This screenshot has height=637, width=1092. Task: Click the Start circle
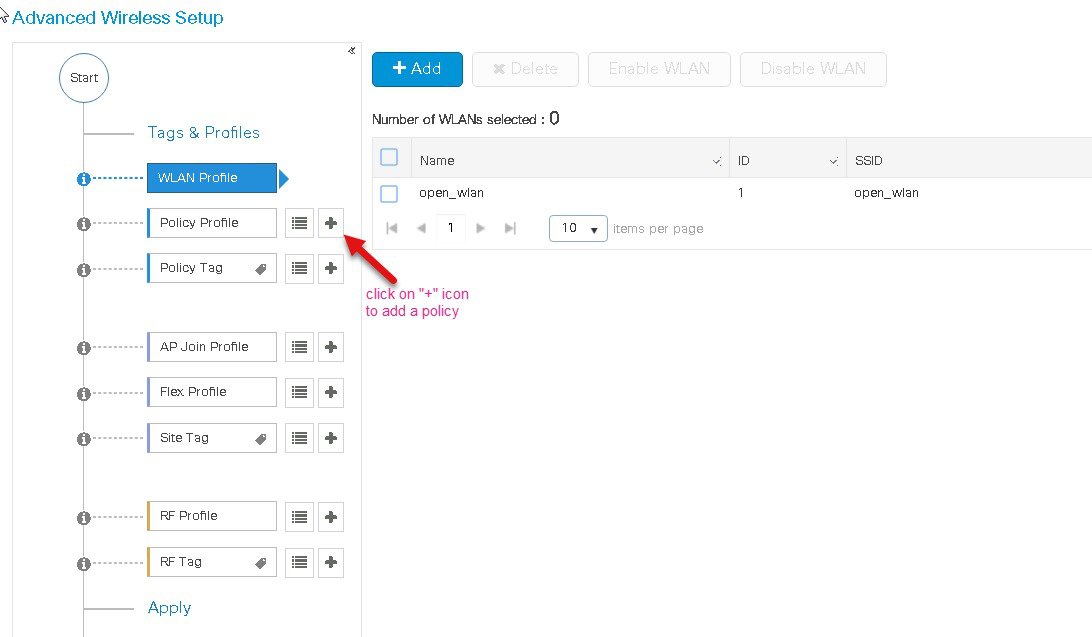(84, 78)
